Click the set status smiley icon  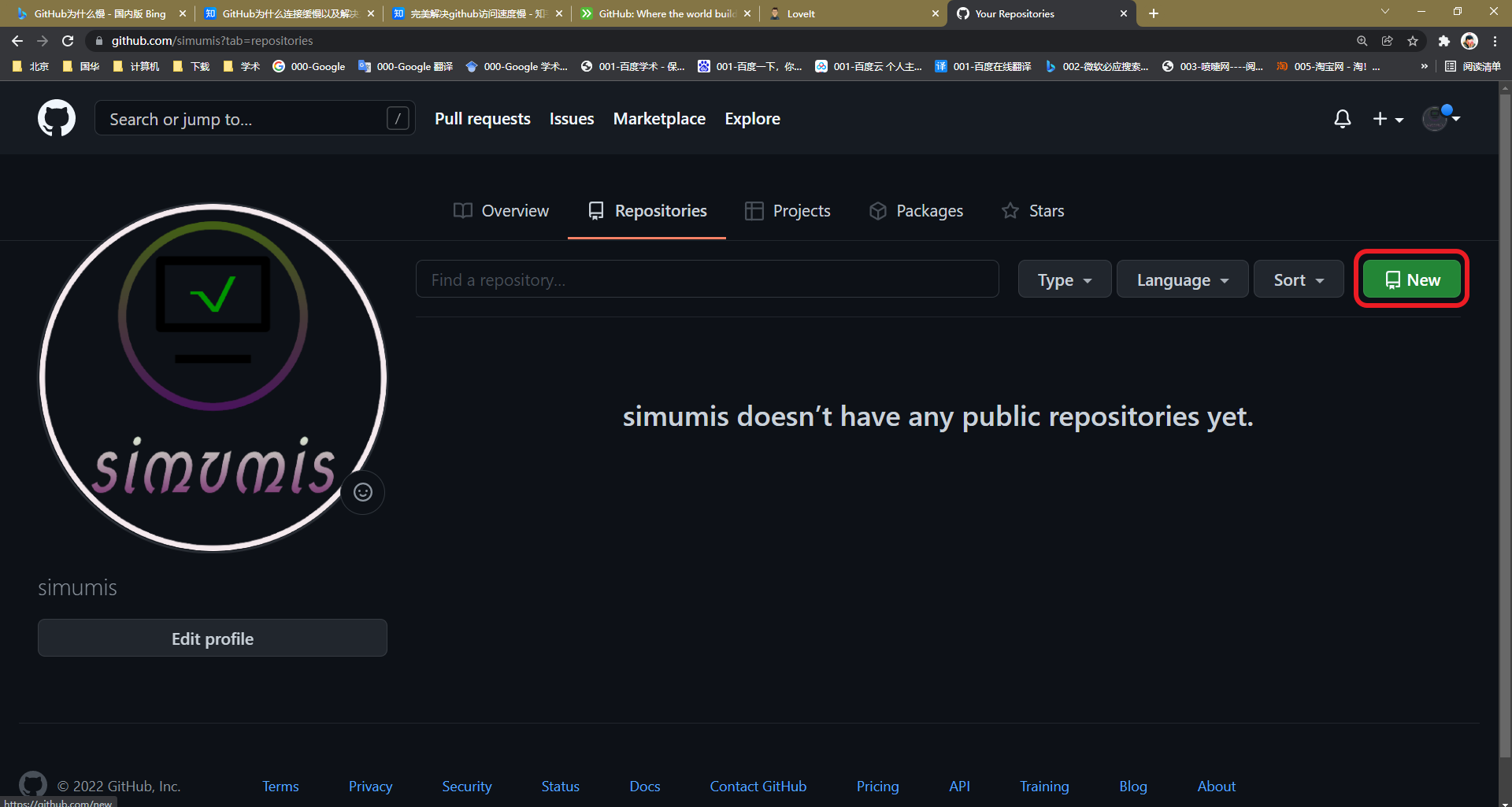coord(362,492)
